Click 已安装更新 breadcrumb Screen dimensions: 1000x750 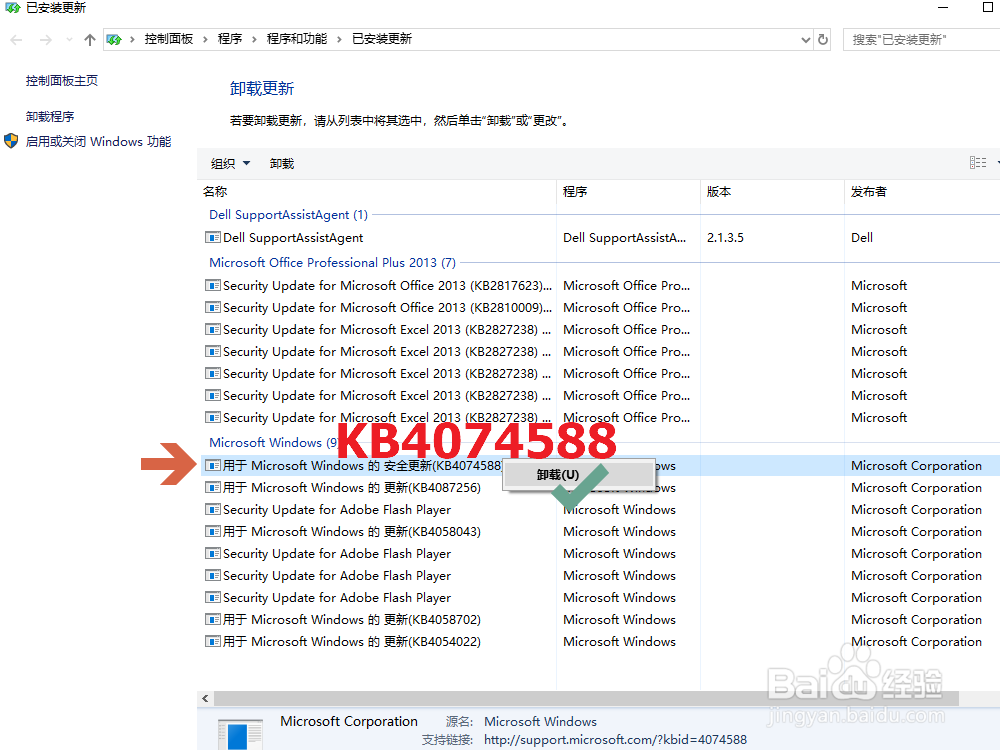(382, 39)
